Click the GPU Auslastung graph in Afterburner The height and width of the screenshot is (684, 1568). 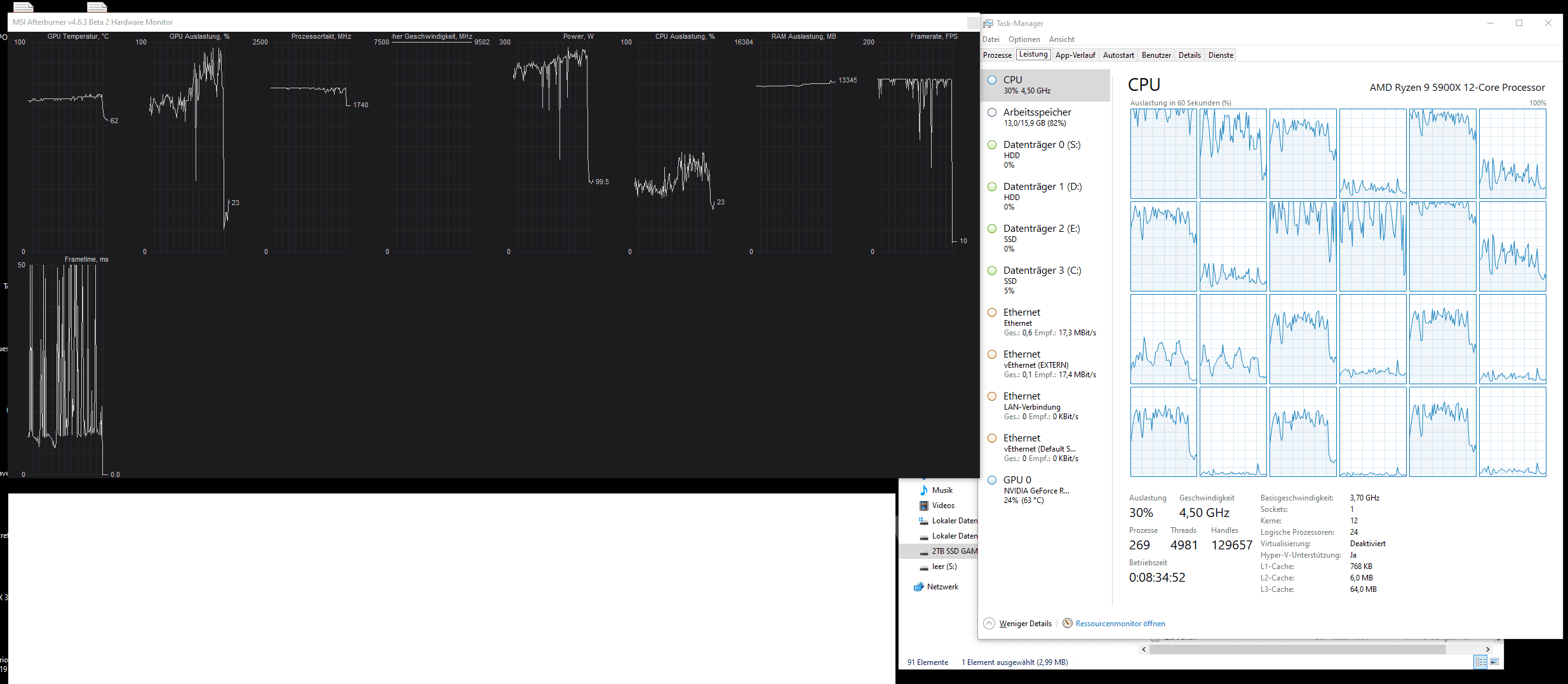[x=189, y=146]
